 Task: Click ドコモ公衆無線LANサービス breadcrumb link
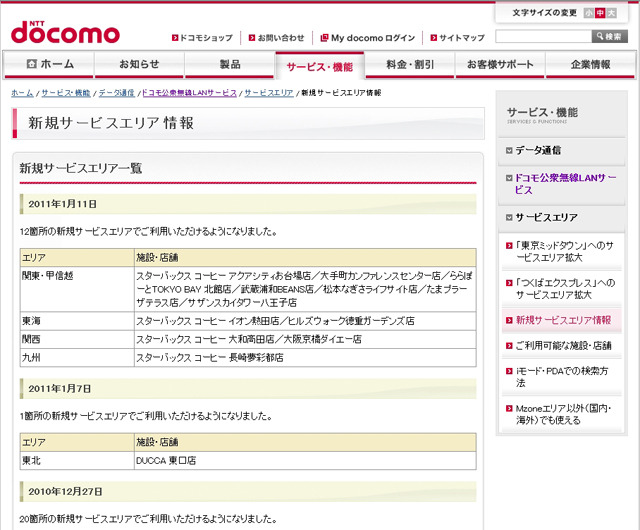[189, 93]
